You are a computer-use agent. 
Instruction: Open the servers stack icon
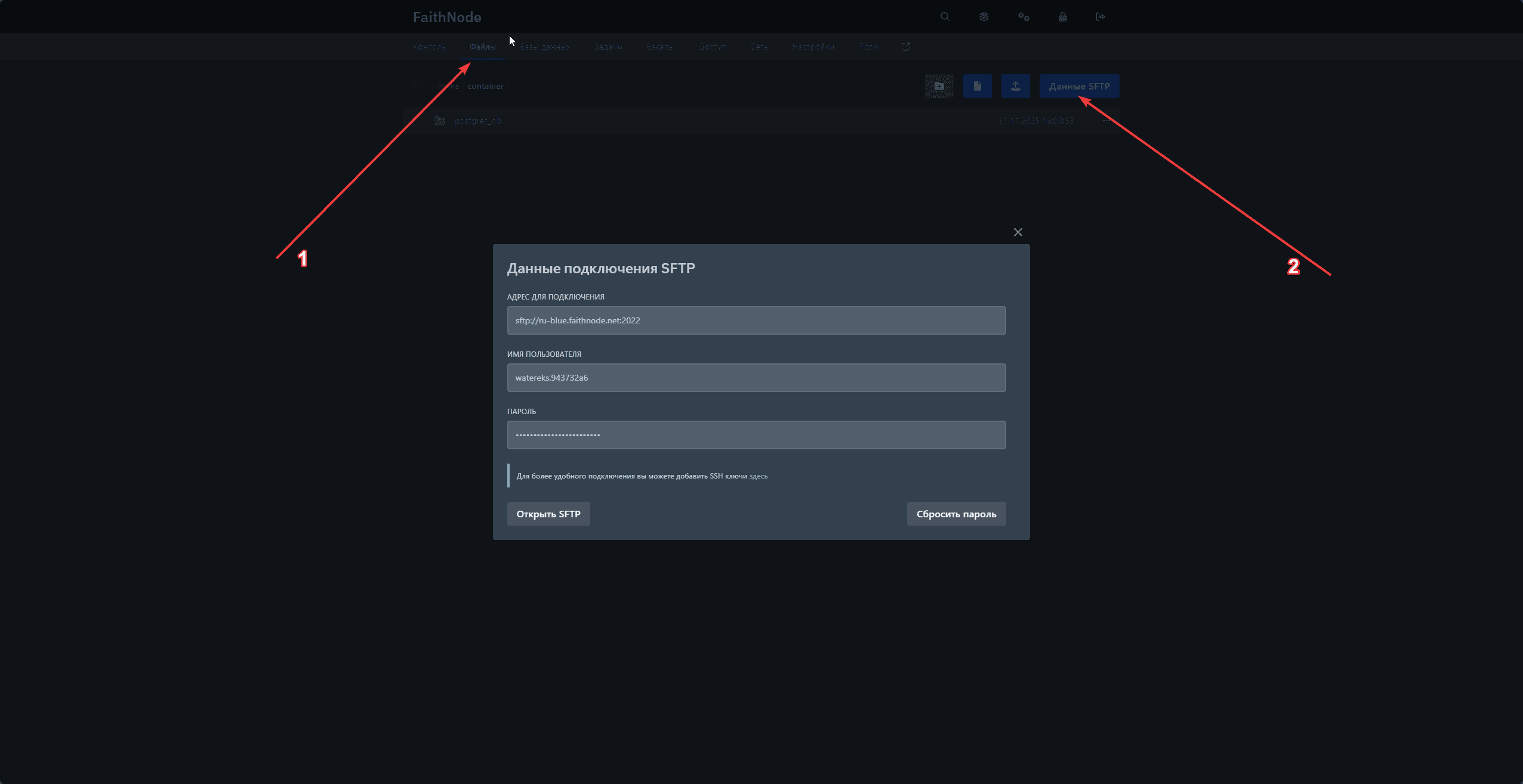tap(984, 17)
